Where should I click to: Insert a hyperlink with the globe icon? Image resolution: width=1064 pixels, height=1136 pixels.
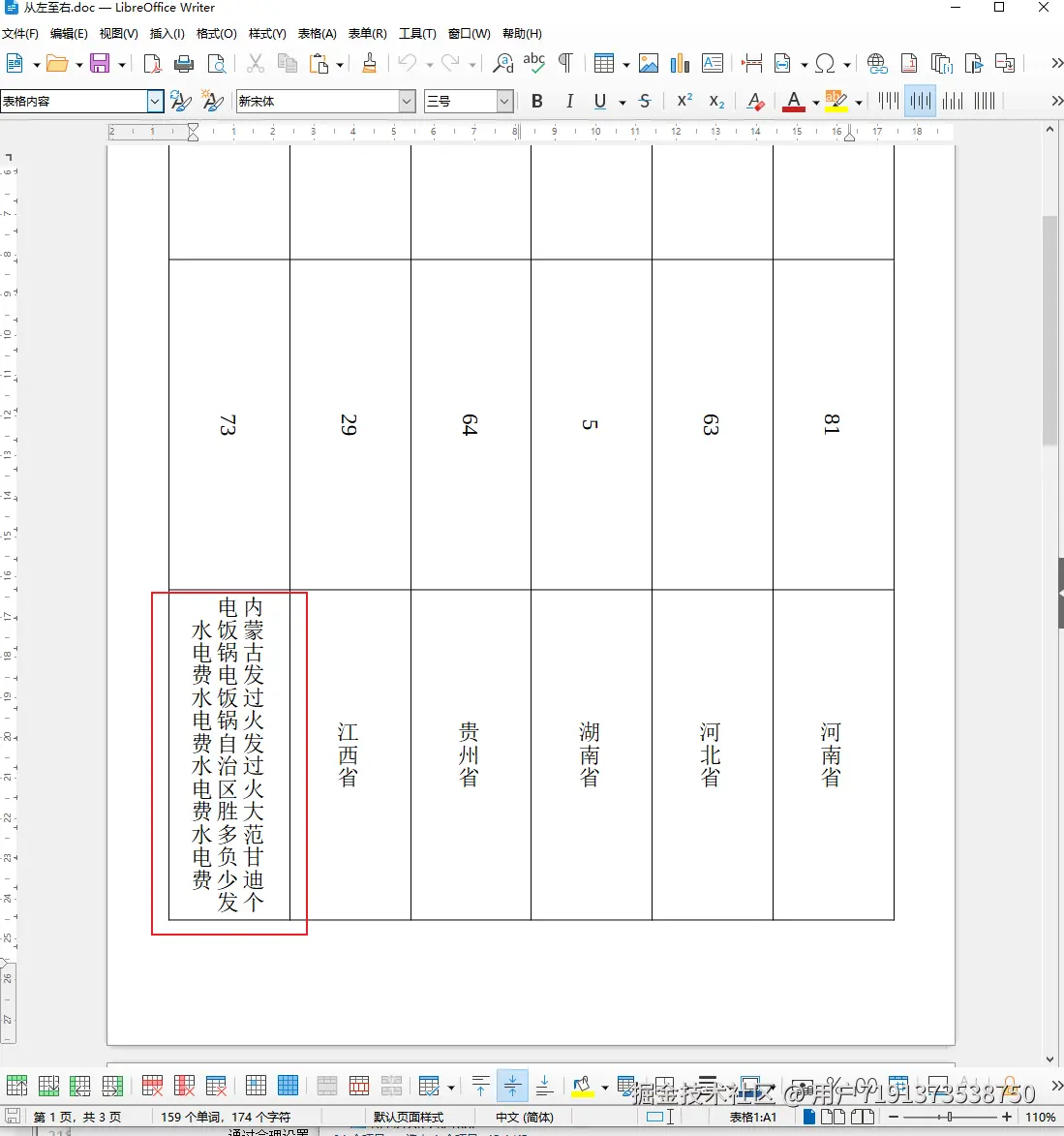pyautogui.click(x=877, y=64)
